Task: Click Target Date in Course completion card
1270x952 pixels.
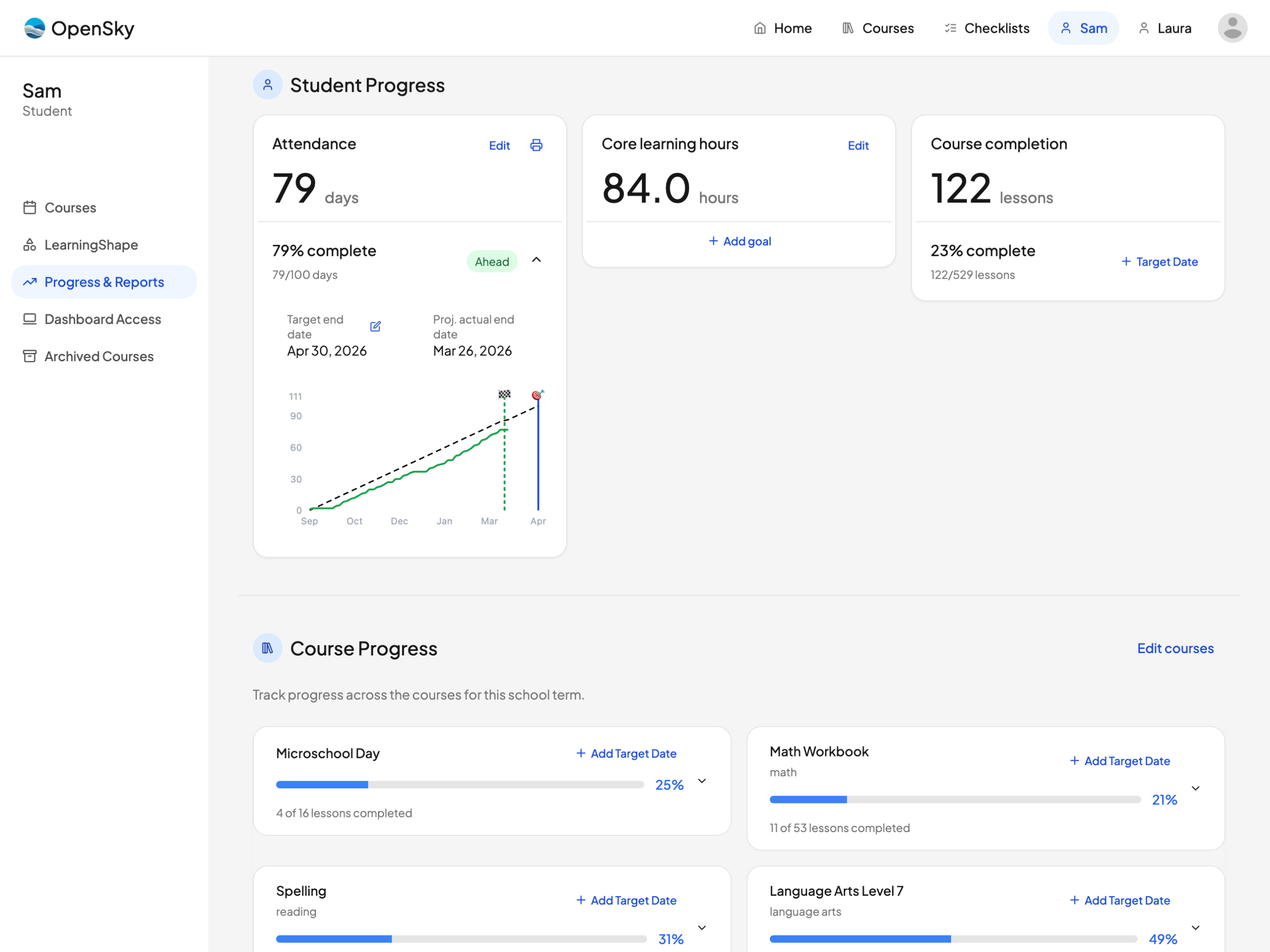Action: (x=1159, y=262)
